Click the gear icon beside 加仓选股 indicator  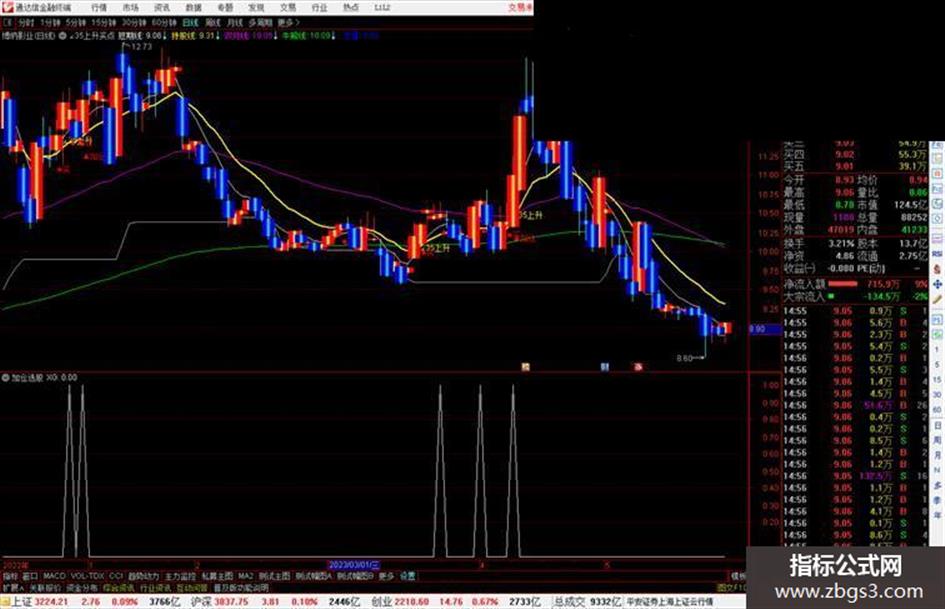5,378
